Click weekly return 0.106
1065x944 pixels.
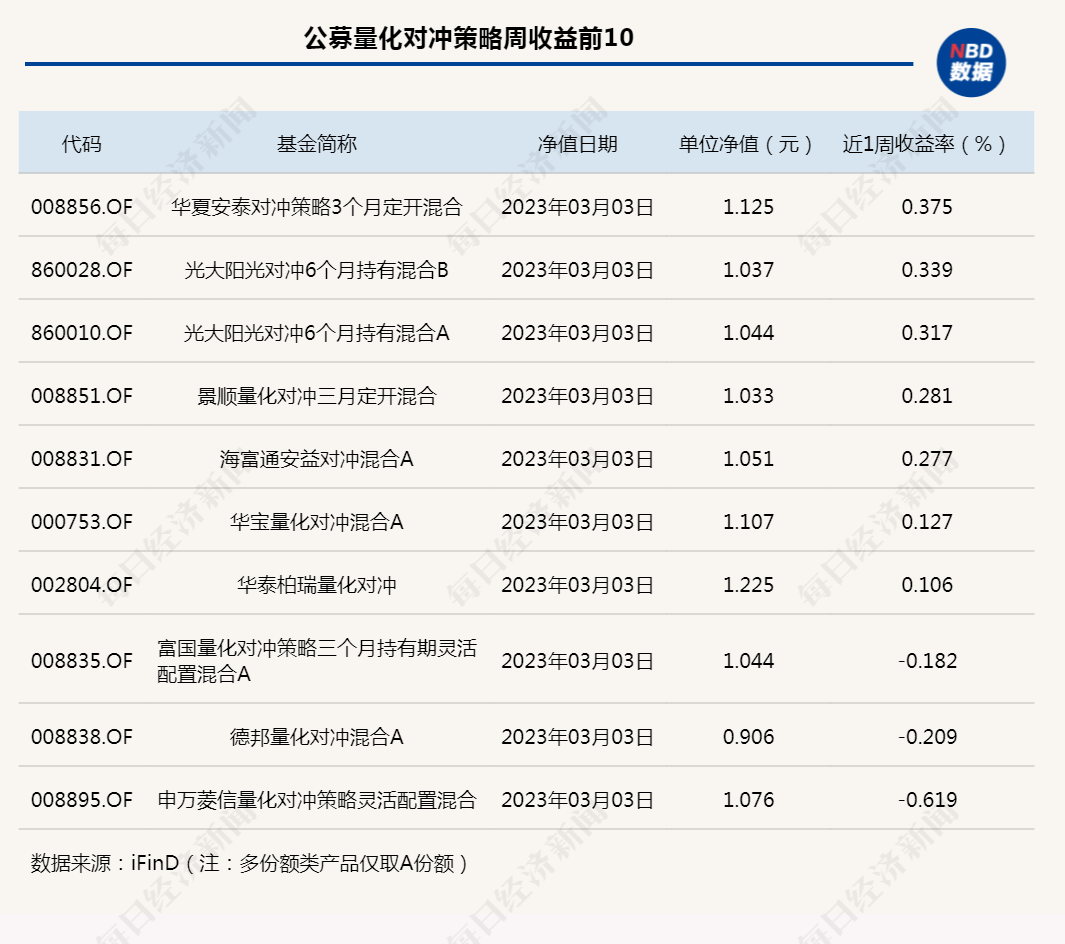926,585
